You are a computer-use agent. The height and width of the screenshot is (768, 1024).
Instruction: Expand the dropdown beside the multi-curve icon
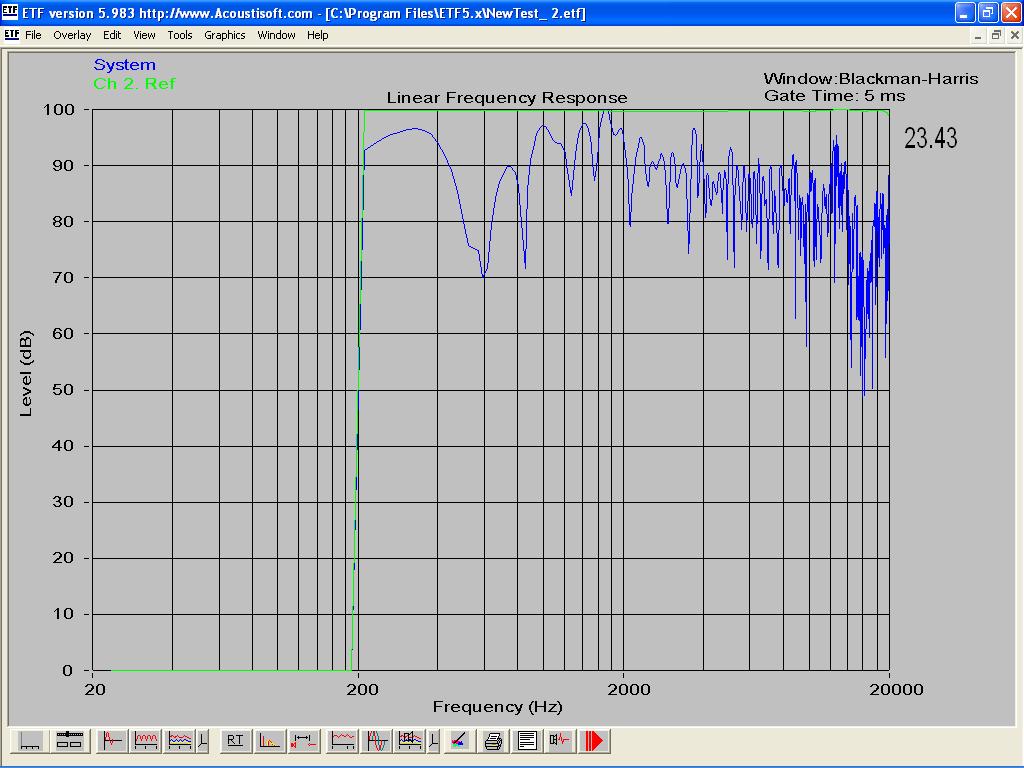[x=203, y=741]
